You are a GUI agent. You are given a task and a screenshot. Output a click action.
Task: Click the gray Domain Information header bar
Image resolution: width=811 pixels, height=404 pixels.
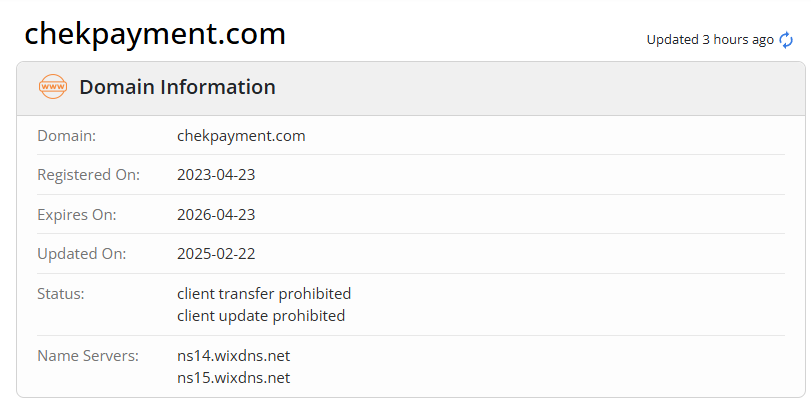click(x=500, y=87)
